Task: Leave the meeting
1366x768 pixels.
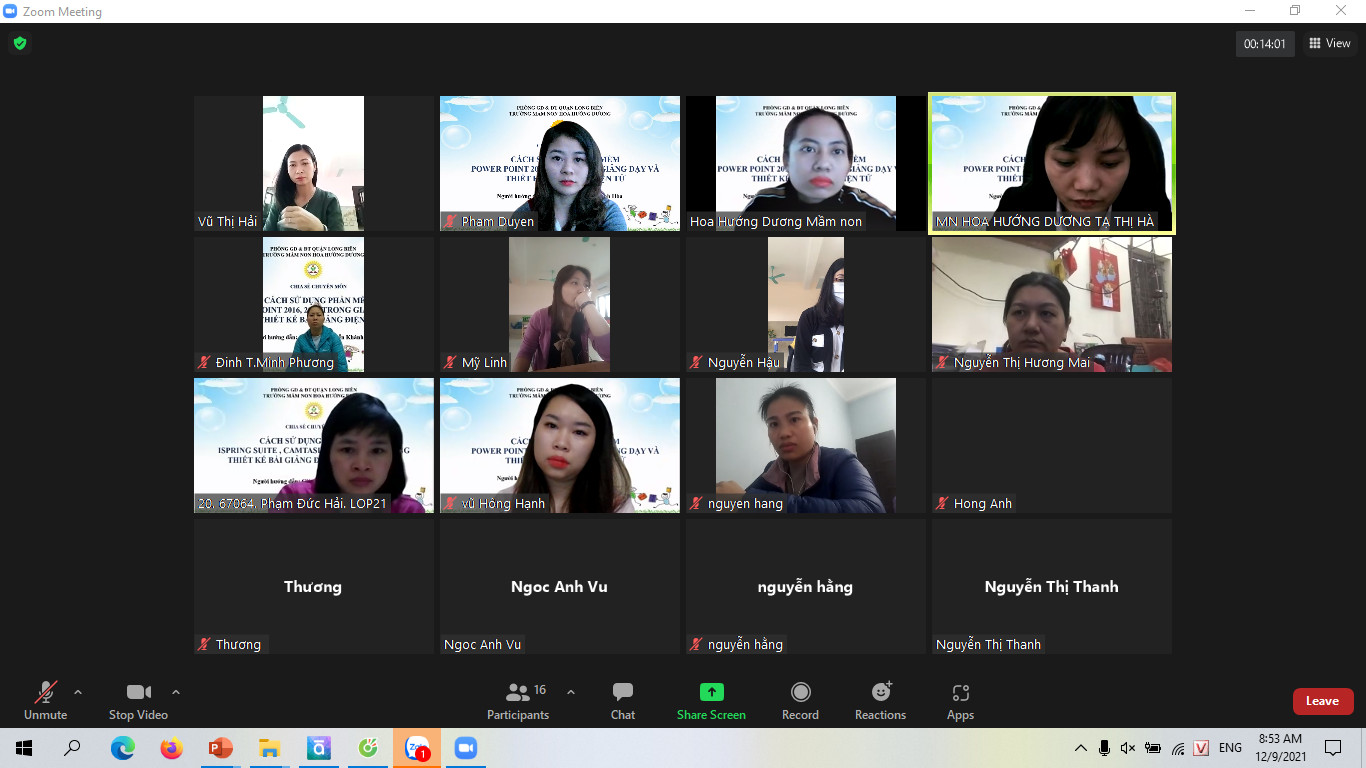Action: (1322, 701)
